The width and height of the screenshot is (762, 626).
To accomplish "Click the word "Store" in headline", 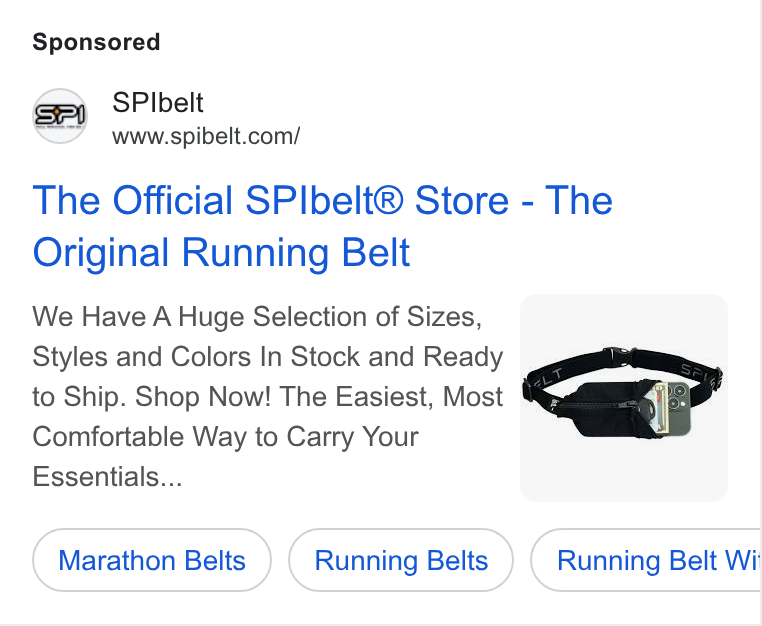I will (462, 200).
